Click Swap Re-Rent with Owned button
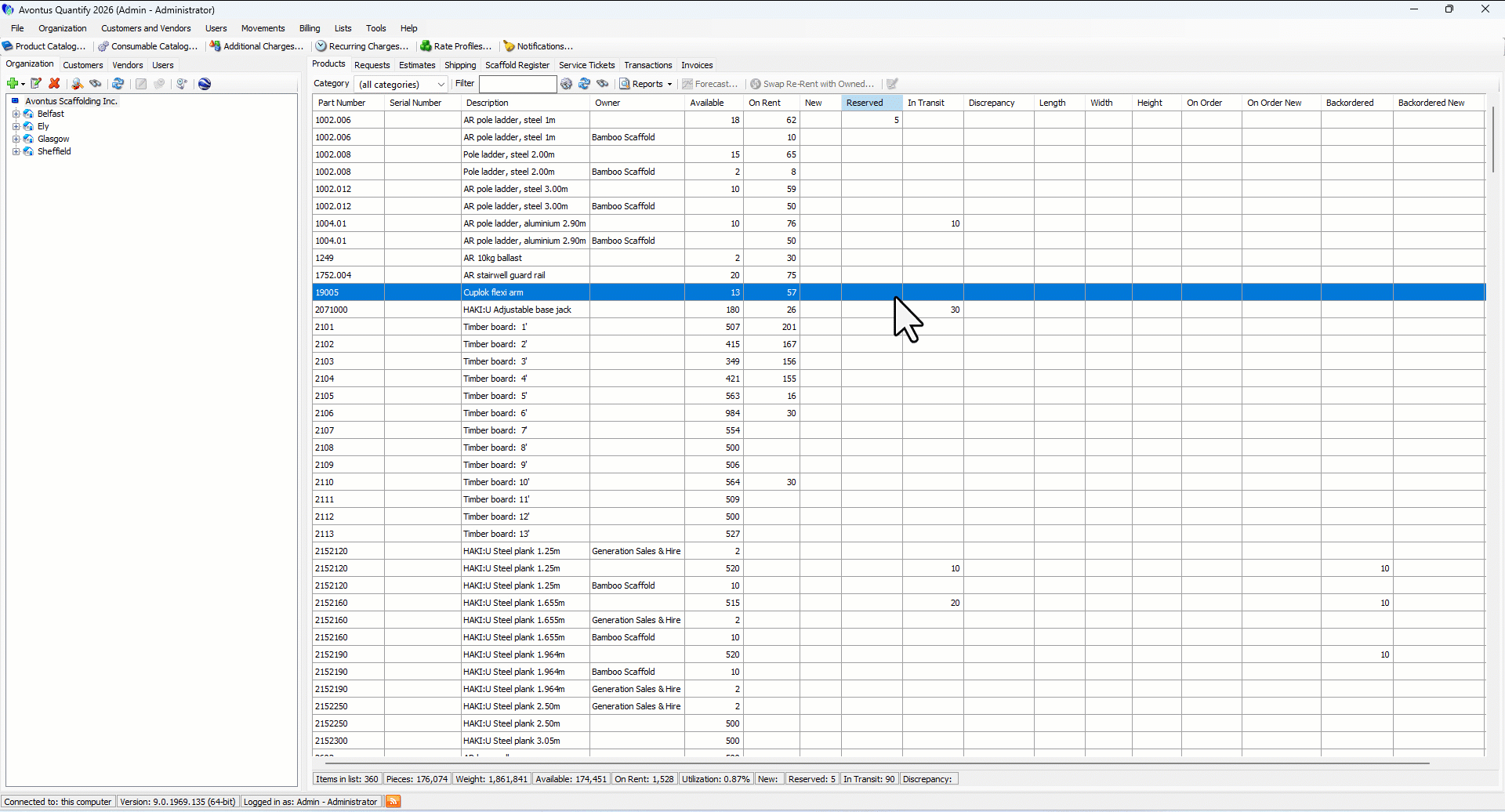 [x=812, y=84]
